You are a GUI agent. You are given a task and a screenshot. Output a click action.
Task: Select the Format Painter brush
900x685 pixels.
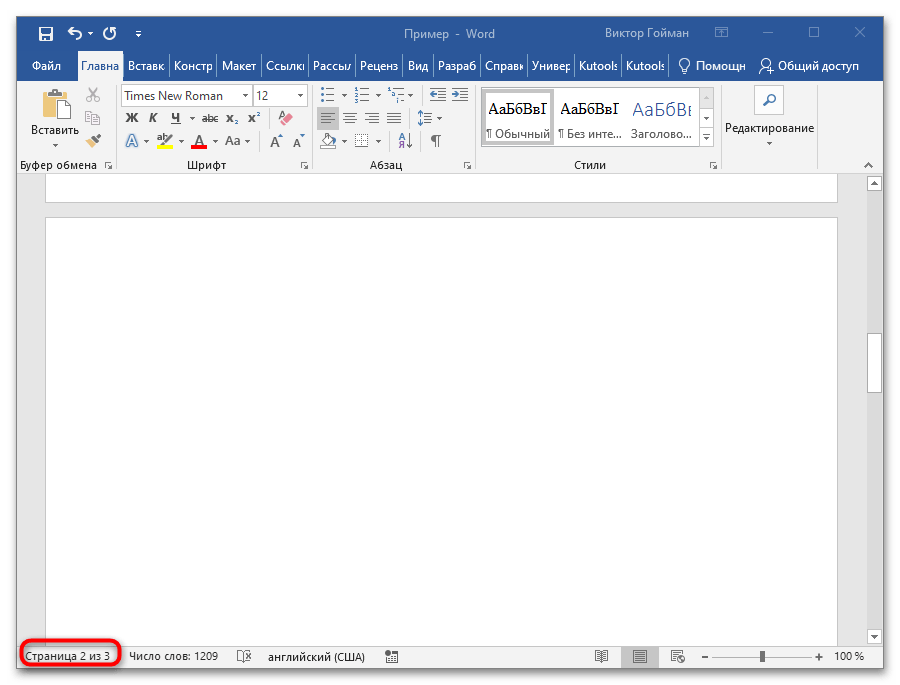93,140
